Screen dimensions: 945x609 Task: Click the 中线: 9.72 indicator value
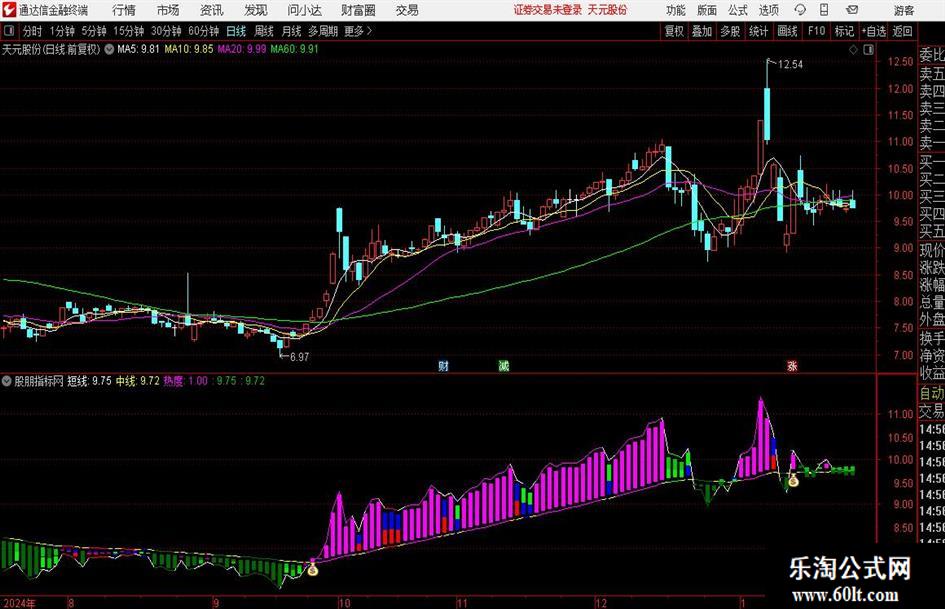click(138, 380)
